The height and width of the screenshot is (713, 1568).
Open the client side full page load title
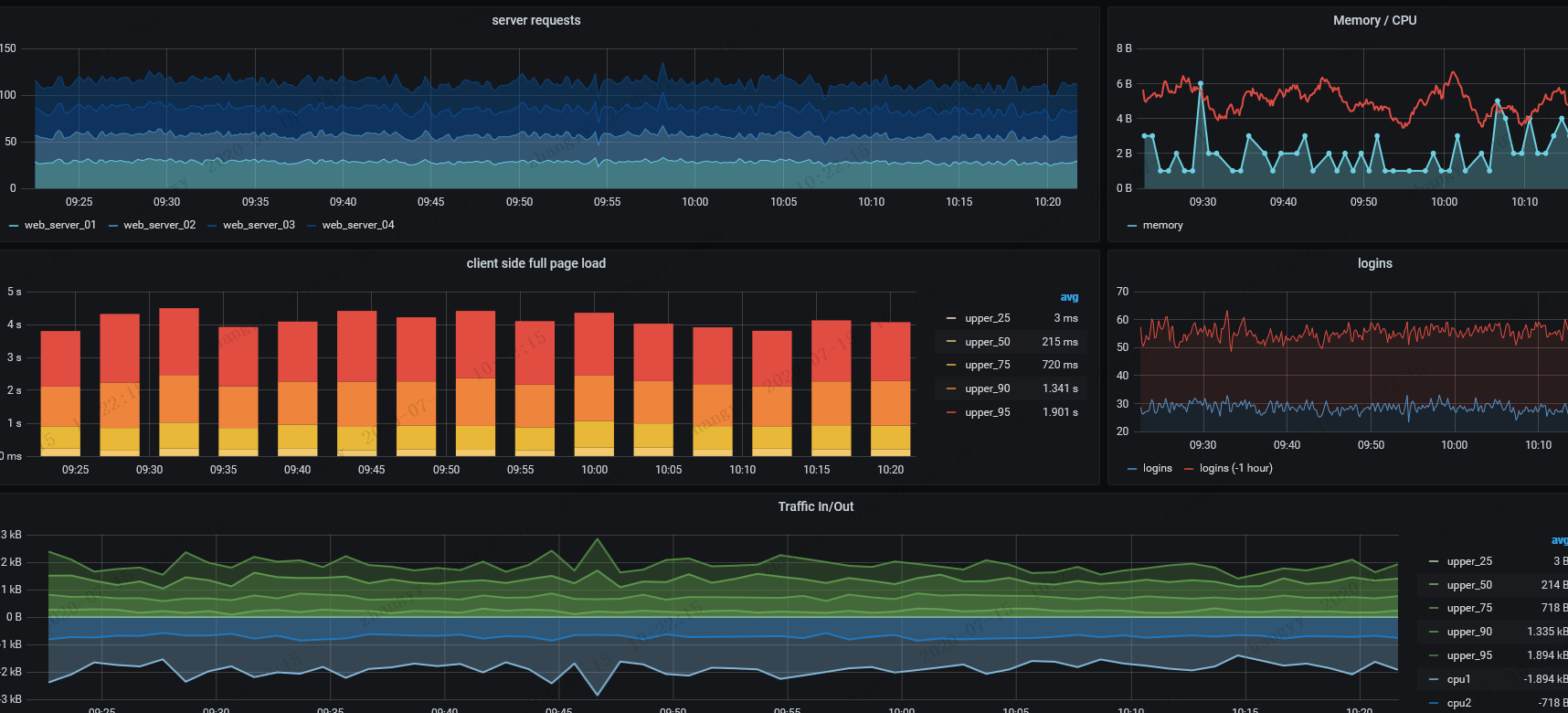coord(535,263)
